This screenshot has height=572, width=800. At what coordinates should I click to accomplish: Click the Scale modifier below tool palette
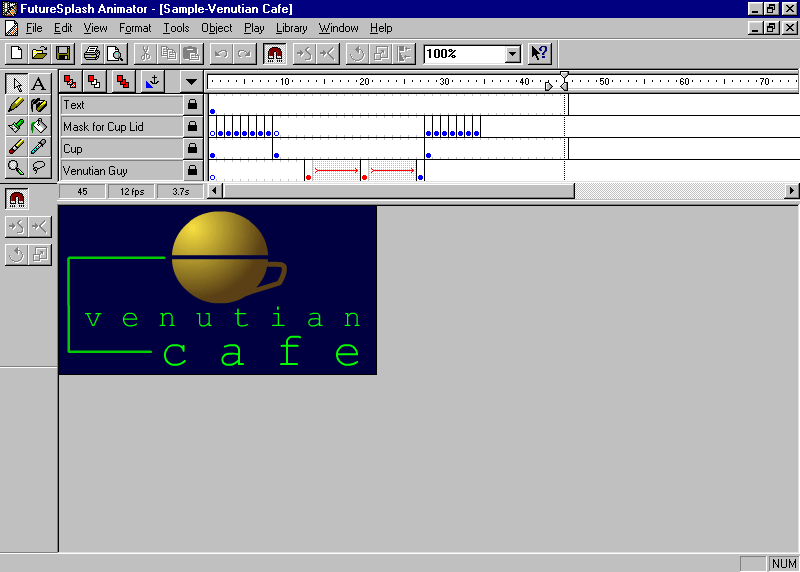point(39,254)
